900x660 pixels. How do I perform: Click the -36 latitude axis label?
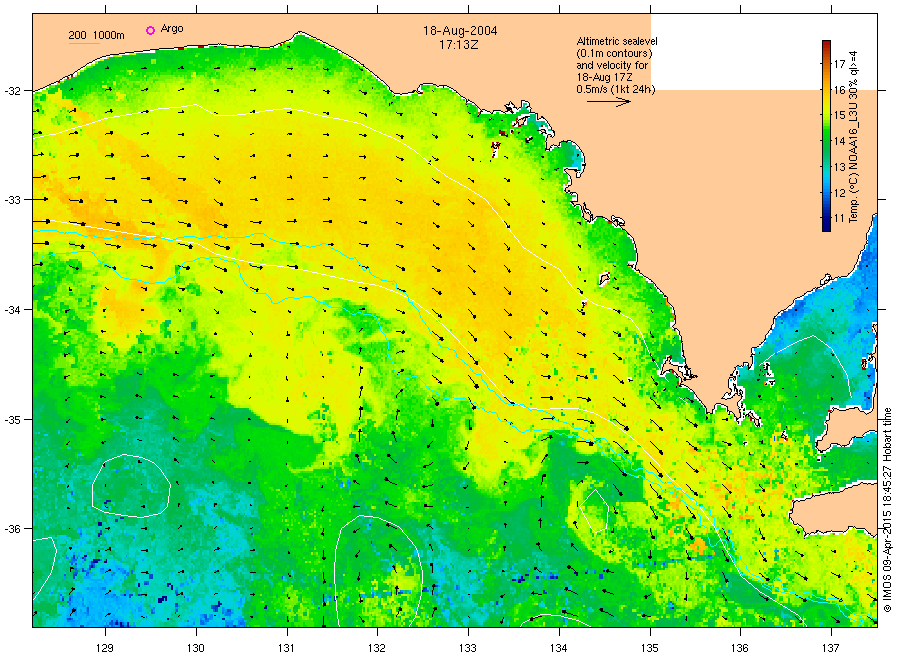coord(13,529)
